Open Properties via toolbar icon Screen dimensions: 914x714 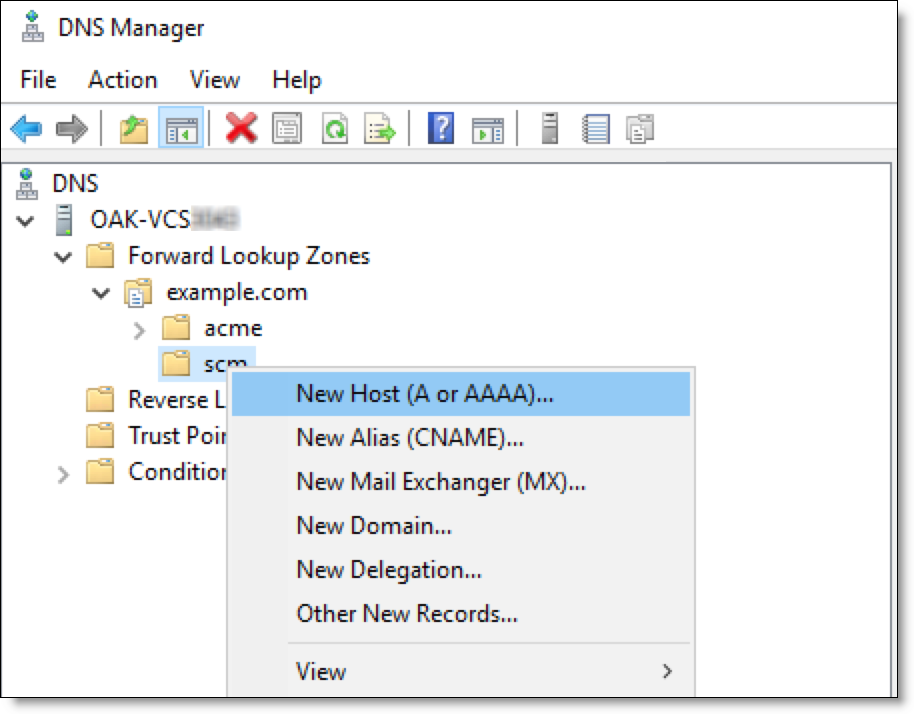[287, 128]
